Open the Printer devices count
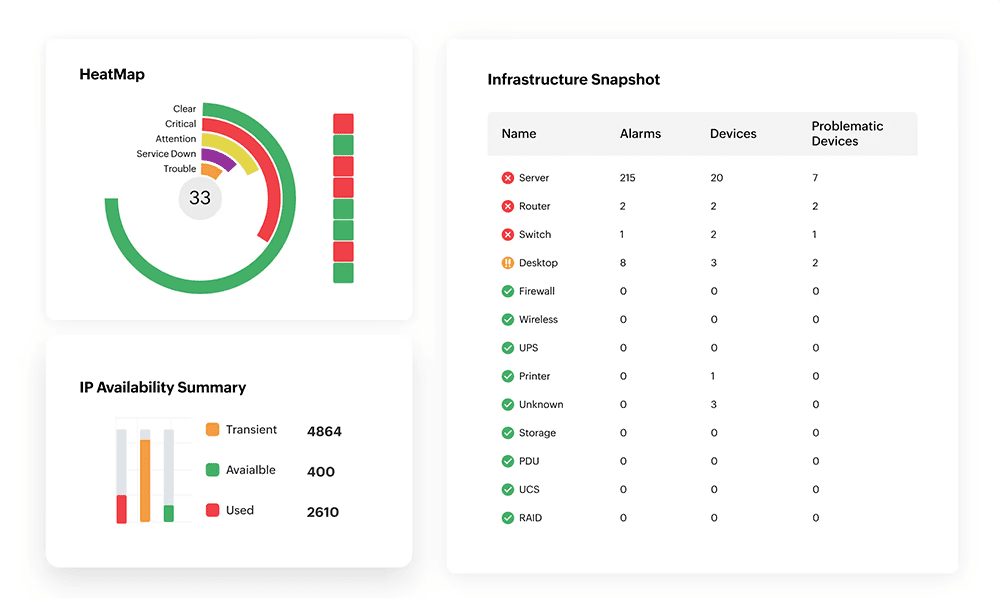Screen dimensions: 1000x600 [x=713, y=377]
